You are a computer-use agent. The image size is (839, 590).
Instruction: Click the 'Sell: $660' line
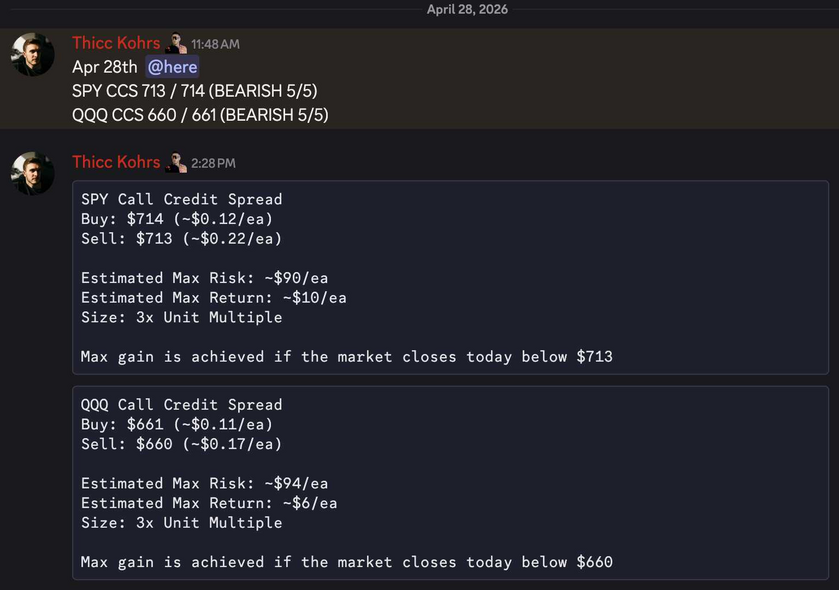[181, 444]
